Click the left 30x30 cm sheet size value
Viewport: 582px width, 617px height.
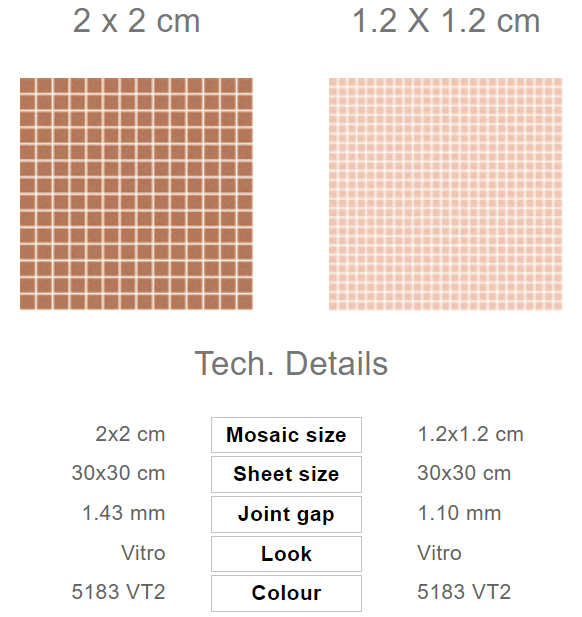coord(118,473)
